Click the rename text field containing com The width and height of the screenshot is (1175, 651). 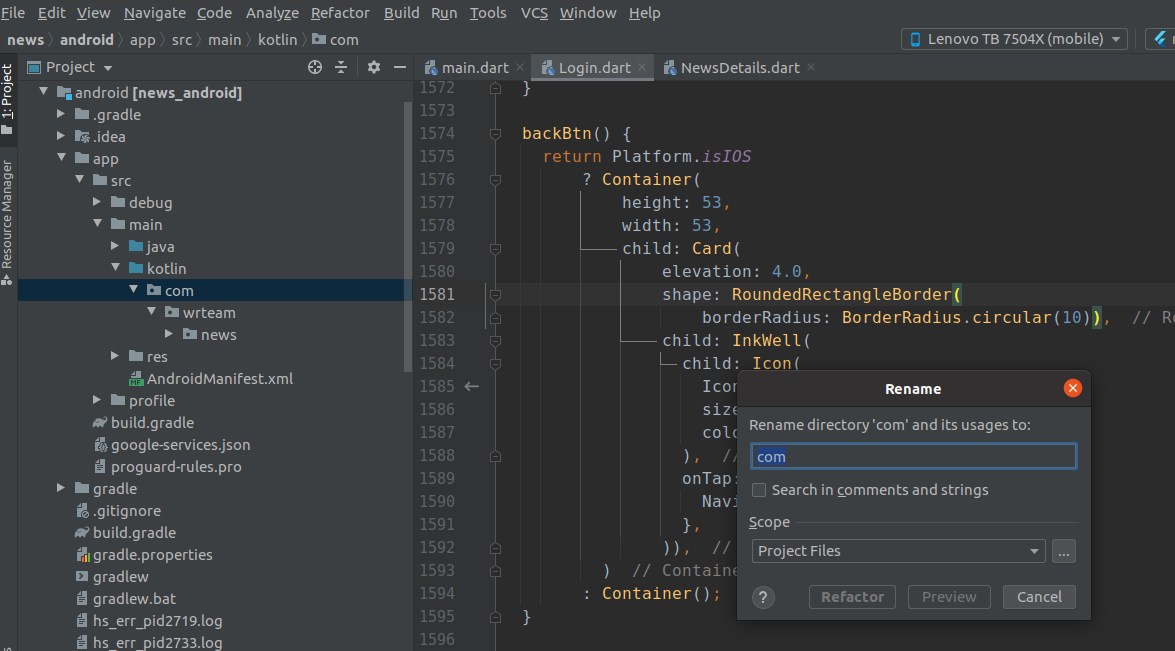pos(913,457)
